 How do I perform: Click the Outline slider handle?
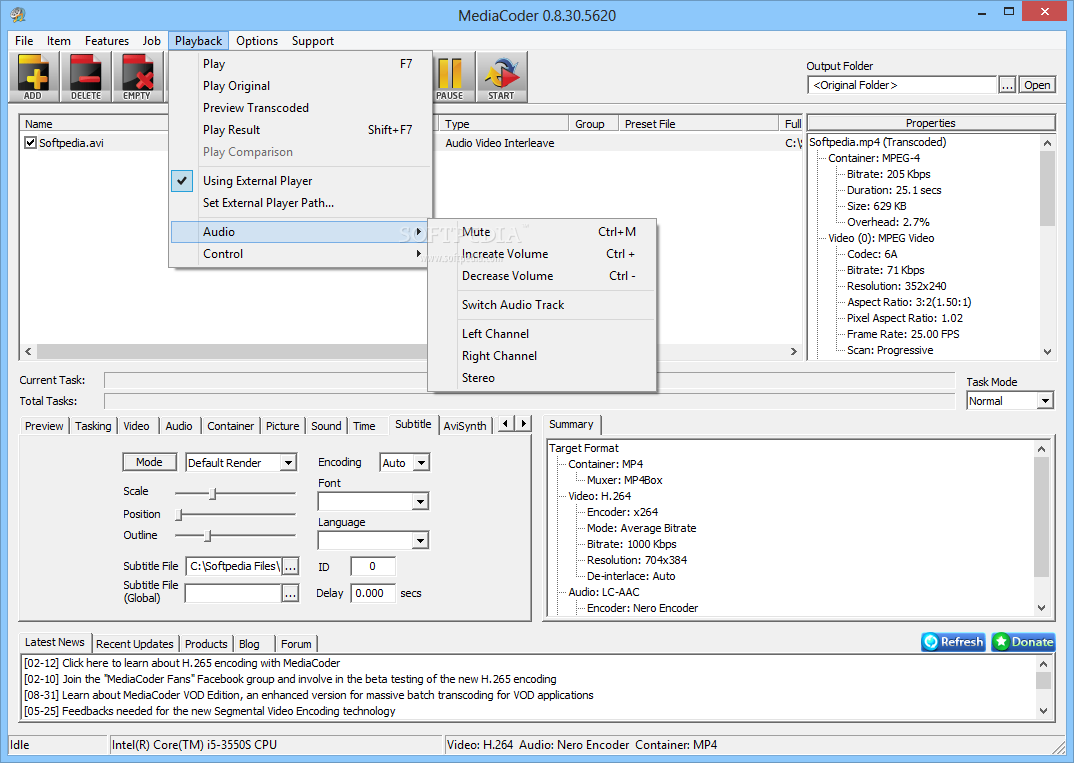(208, 535)
